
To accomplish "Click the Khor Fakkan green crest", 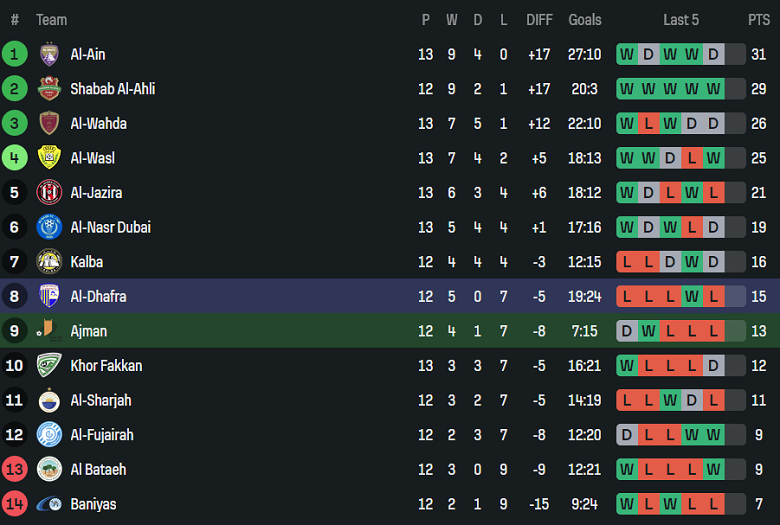I will tap(49, 366).
